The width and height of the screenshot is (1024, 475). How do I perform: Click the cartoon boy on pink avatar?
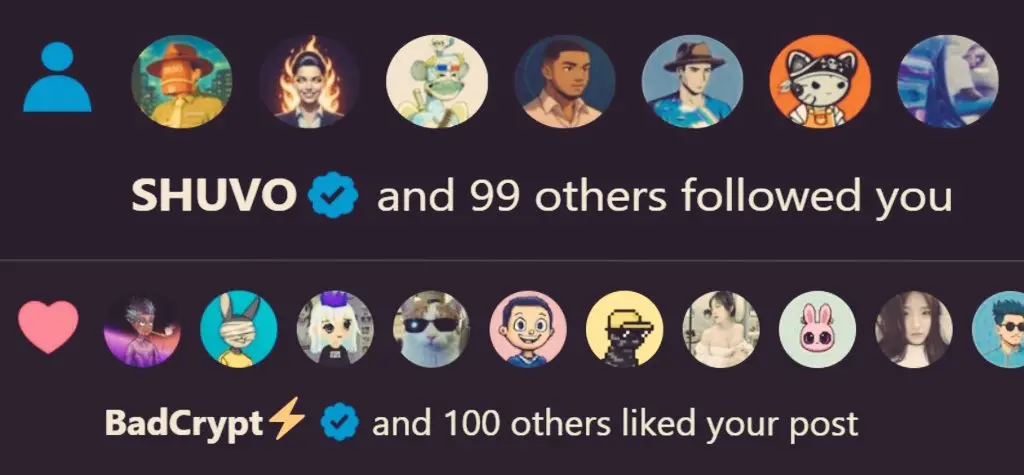click(x=528, y=329)
